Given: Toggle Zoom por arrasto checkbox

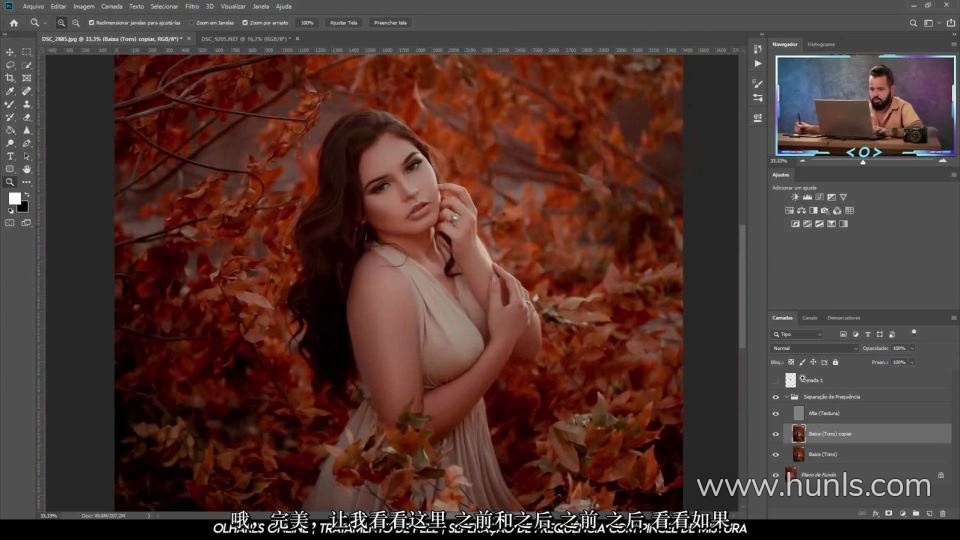Looking at the screenshot, I should (245, 23).
